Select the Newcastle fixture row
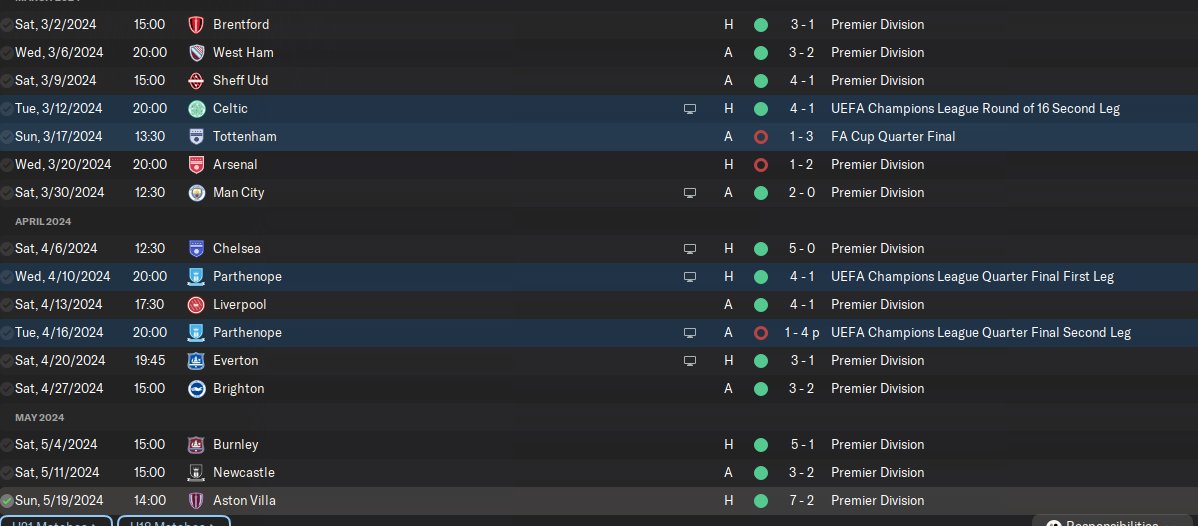The image size is (1198, 526). pos(599,472)
